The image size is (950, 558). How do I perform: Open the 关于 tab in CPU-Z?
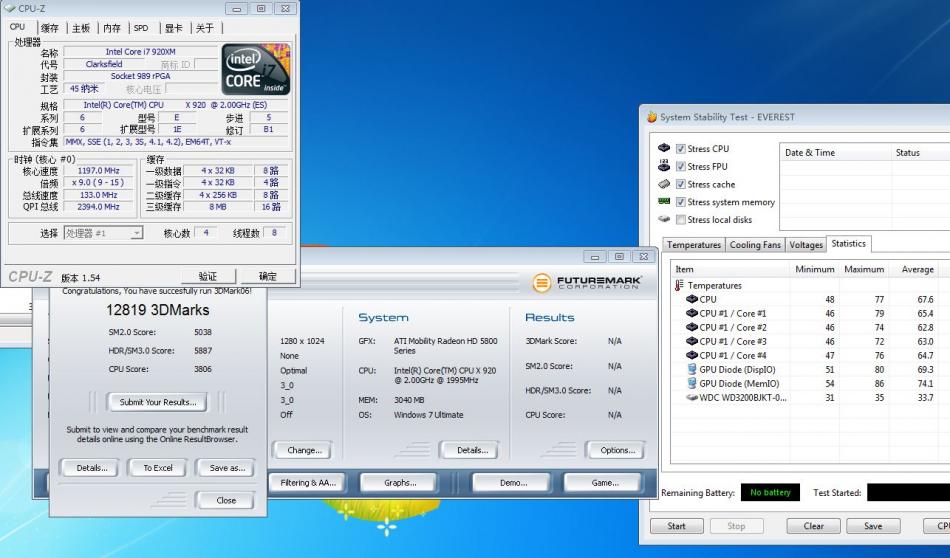tap(205, 28)
